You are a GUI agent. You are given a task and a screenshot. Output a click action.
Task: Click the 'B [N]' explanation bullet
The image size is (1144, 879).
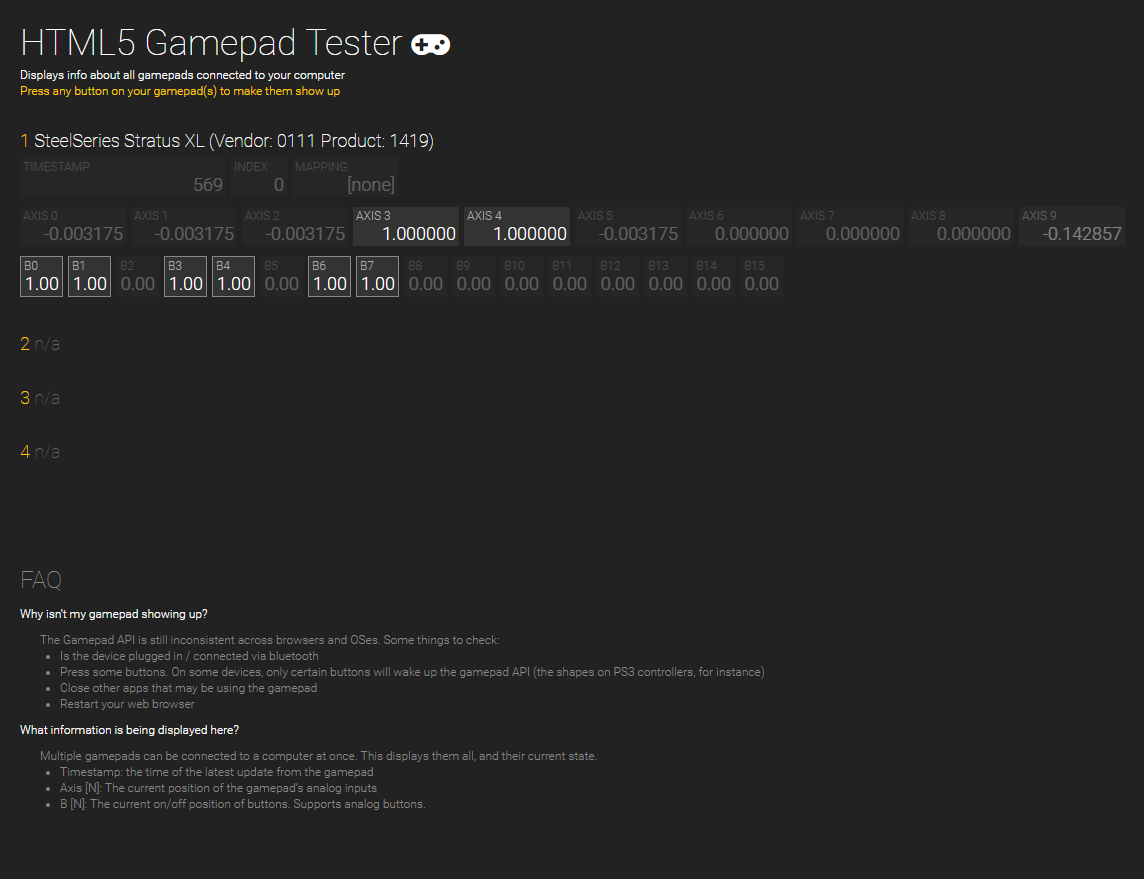coord(242,804)
